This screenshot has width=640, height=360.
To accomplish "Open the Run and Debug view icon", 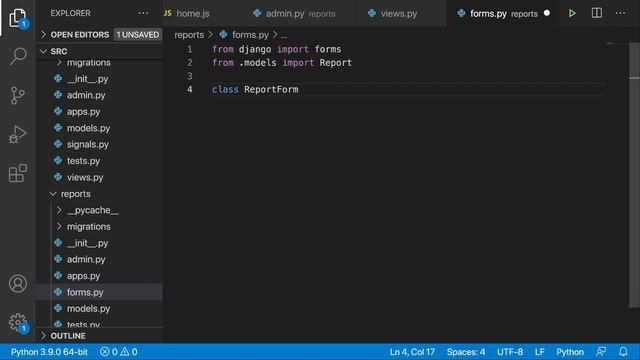I will tap(18, 134).
